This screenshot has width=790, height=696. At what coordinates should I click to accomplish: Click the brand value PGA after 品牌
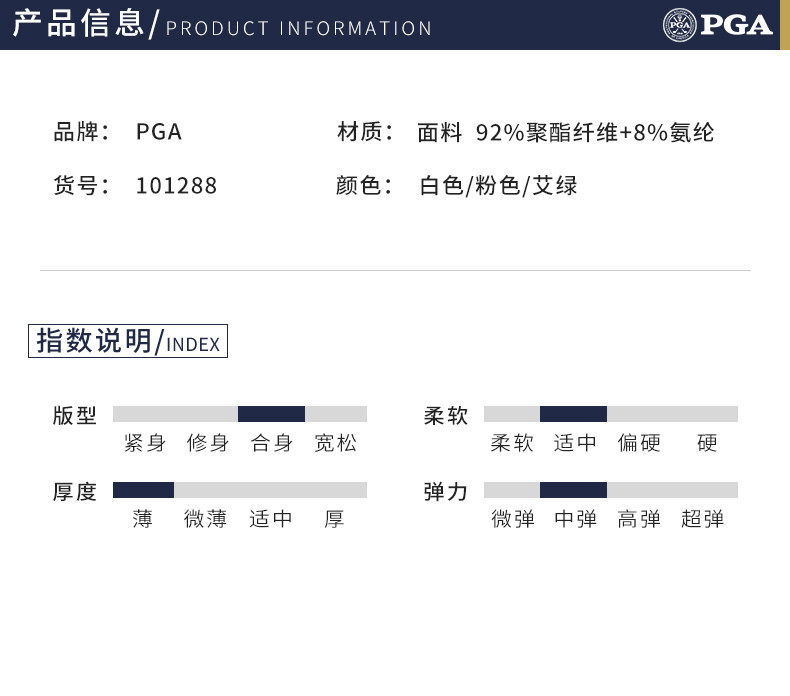(x=159, y=132)
